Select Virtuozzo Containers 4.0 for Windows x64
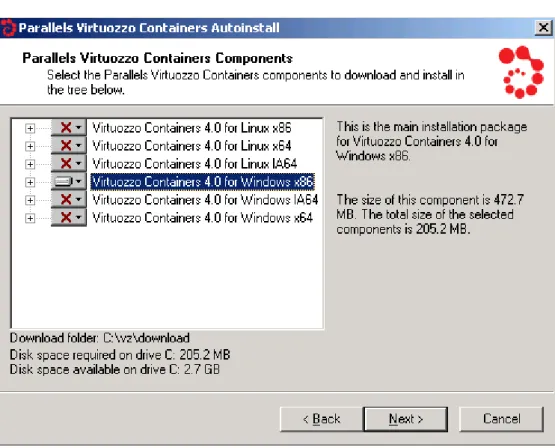The height and width of the screenshot is (448, 555). [202, 218]
